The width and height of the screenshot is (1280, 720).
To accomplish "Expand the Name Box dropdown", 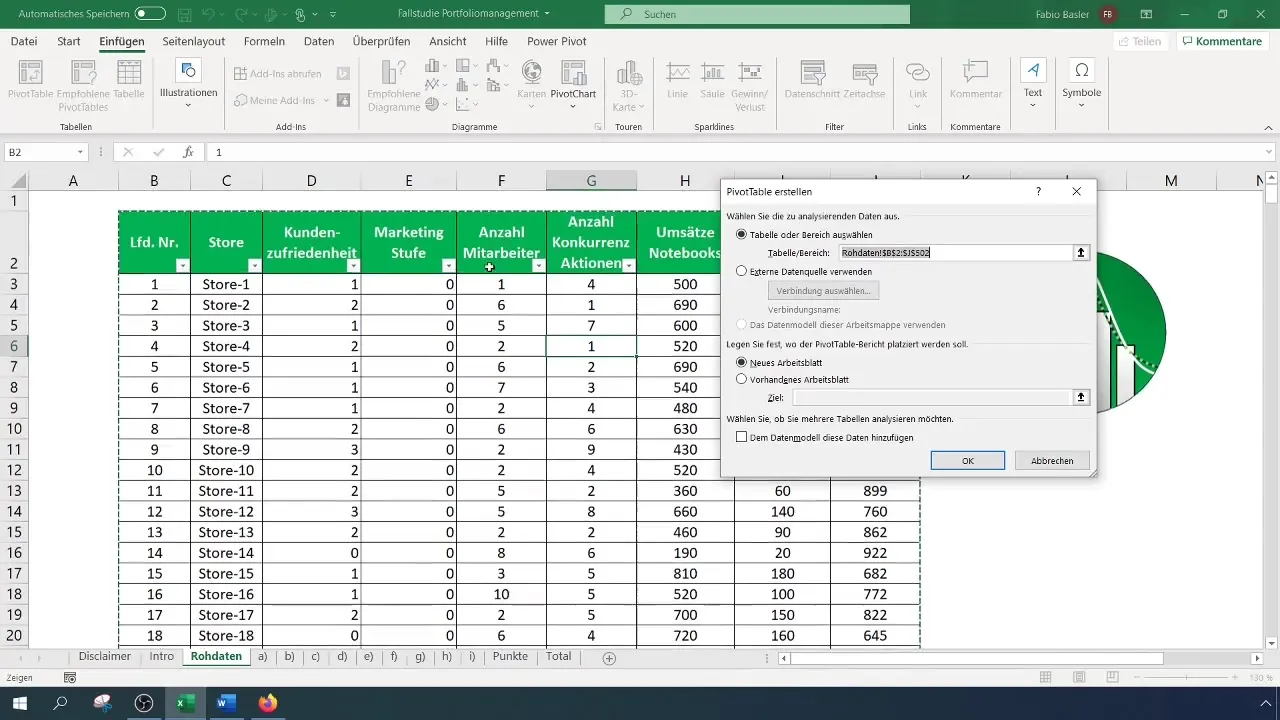I will point(81,152).
